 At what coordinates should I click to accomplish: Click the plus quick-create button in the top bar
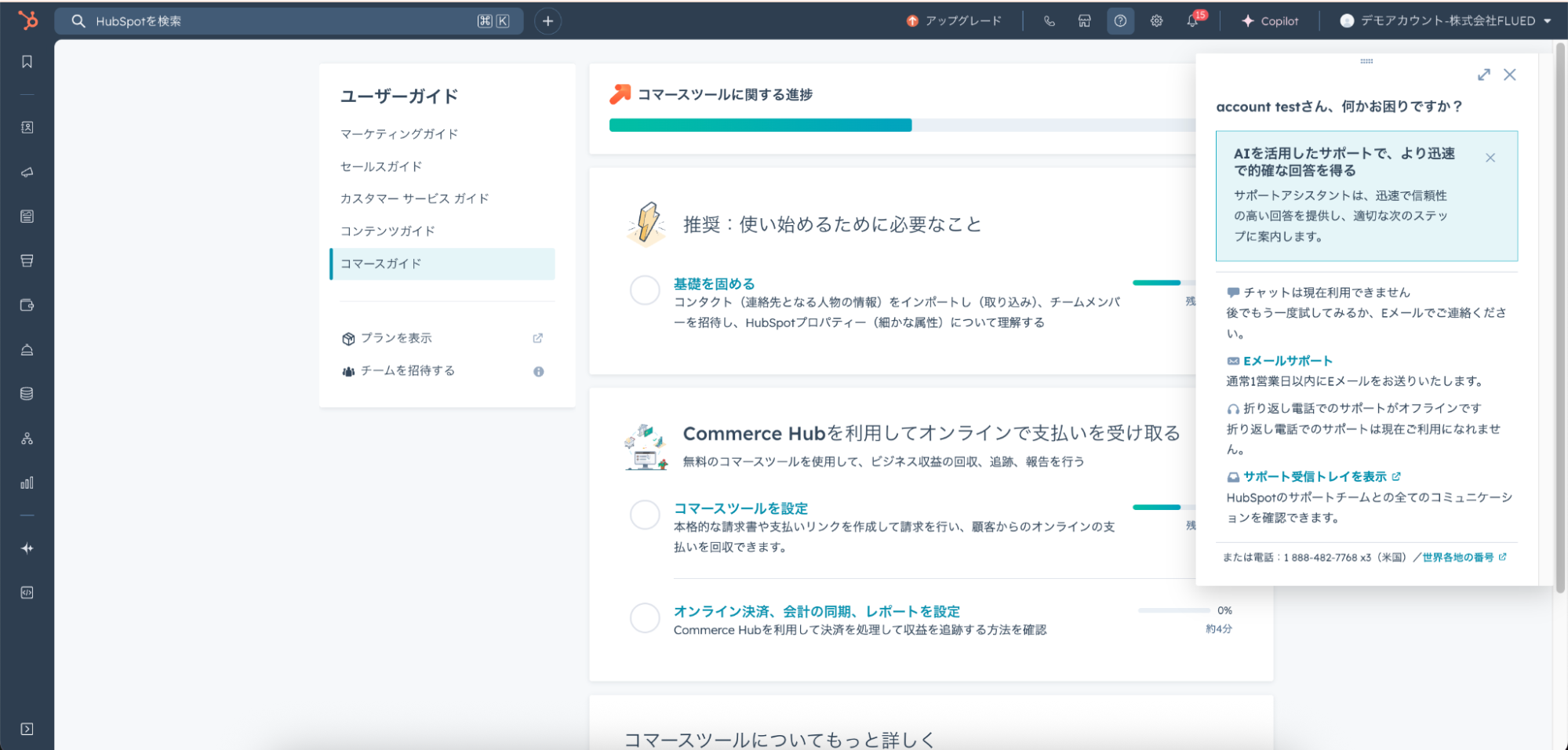[548, 21]
